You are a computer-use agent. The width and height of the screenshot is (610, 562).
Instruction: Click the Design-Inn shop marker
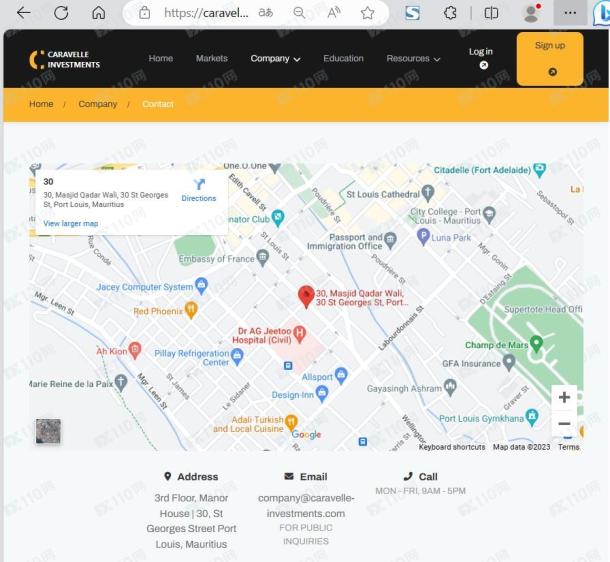322,394
